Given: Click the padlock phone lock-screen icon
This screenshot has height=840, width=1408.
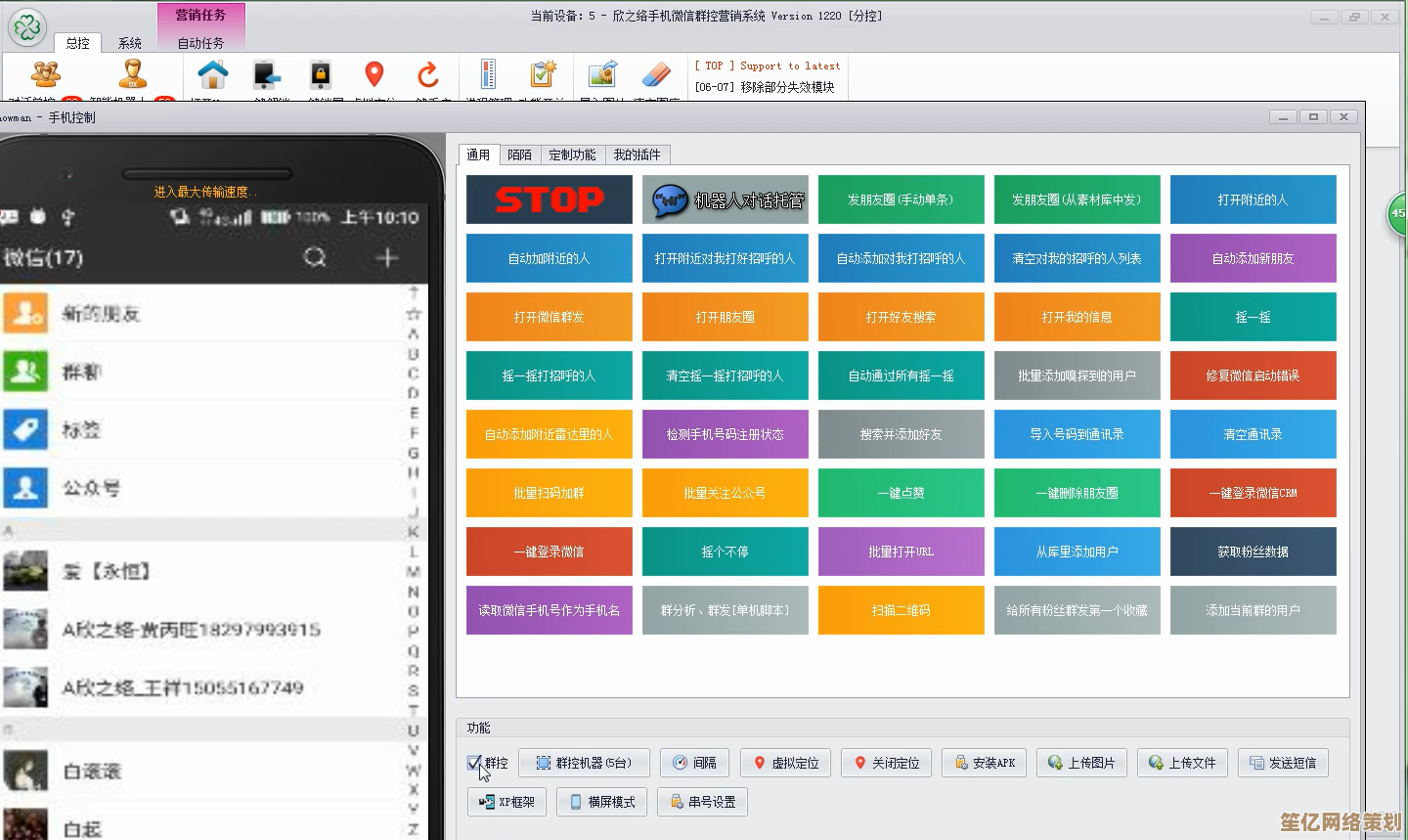Looking at the screenshot, I should pyautogui.click(x=321, y=74).
